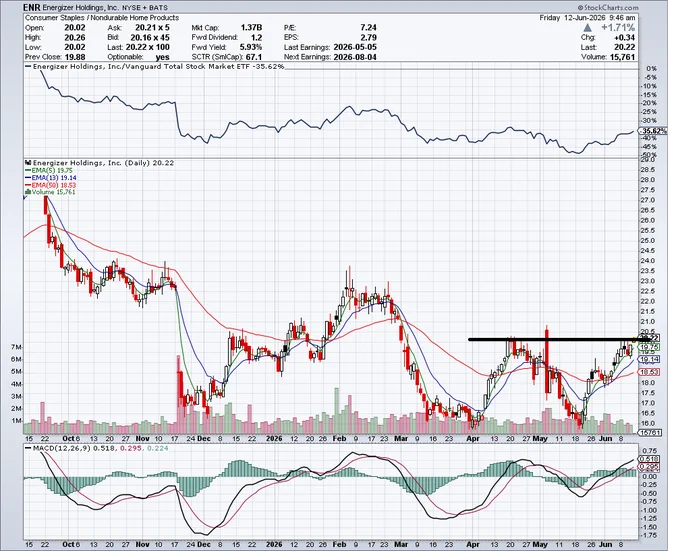Click the green up-triangle change indicator
Viewport: 680px width, 551px height.
[x=587, y=28]
